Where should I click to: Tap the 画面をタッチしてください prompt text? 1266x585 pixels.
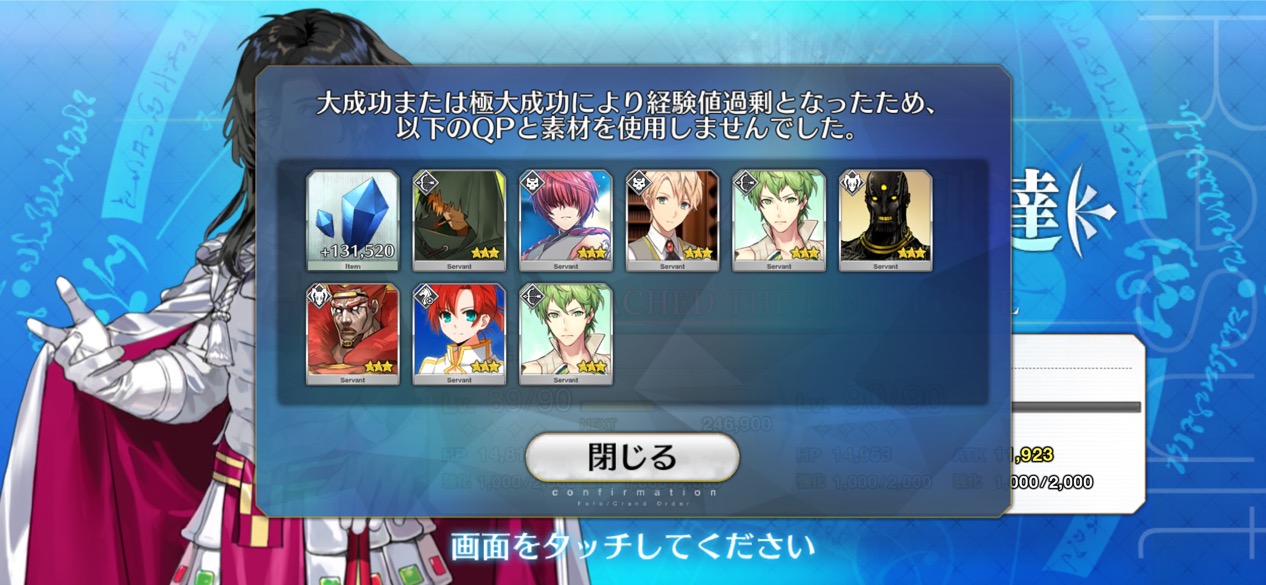pos(632,547)
